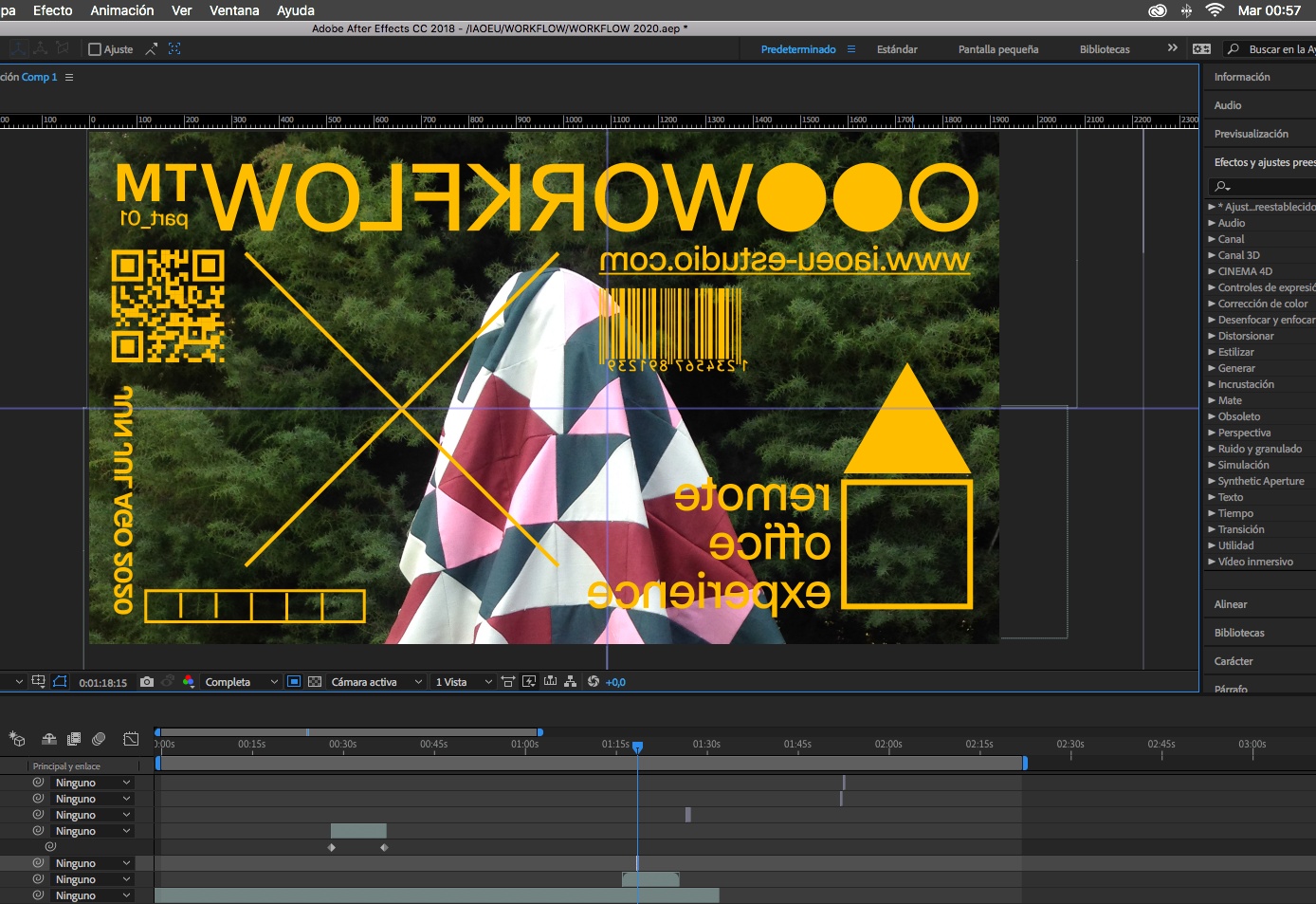Open the Bibliotecas side panel
Image resolution: width=1316 pixels, height=904 pixels.
point(1239,633)
